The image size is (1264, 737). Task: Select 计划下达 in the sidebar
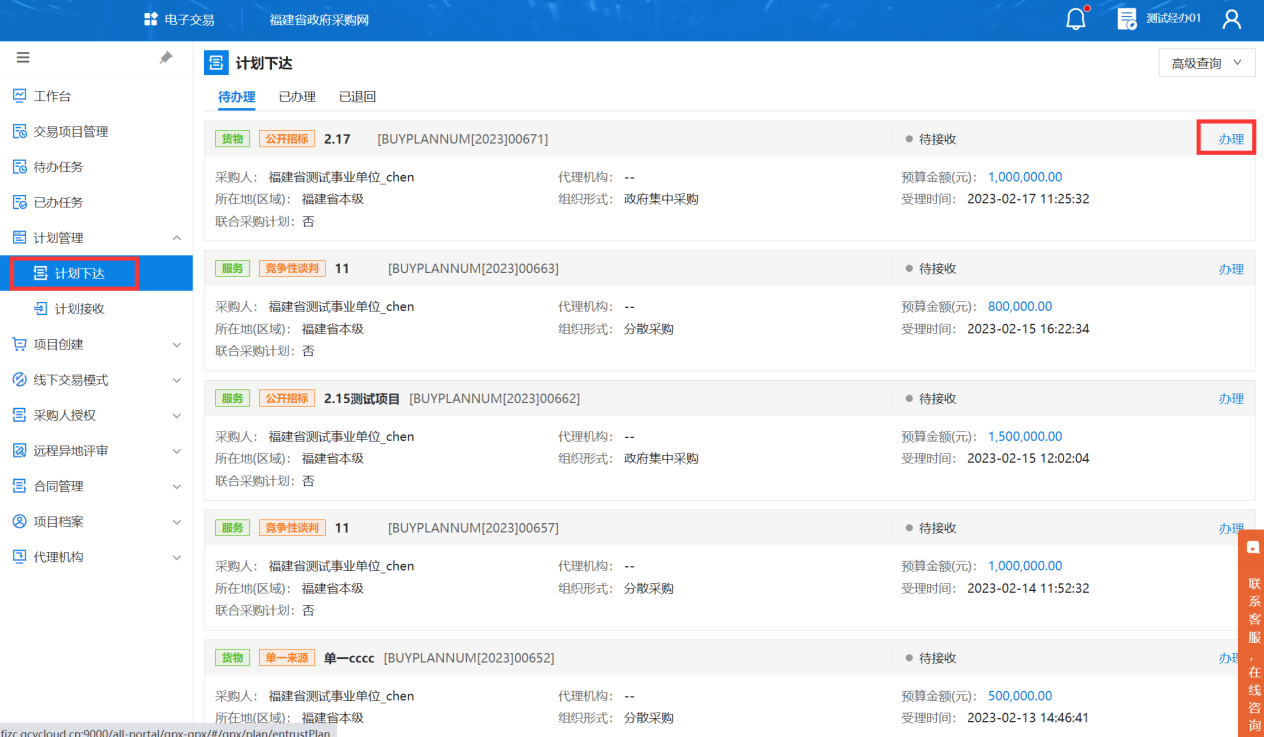[96, 273]
